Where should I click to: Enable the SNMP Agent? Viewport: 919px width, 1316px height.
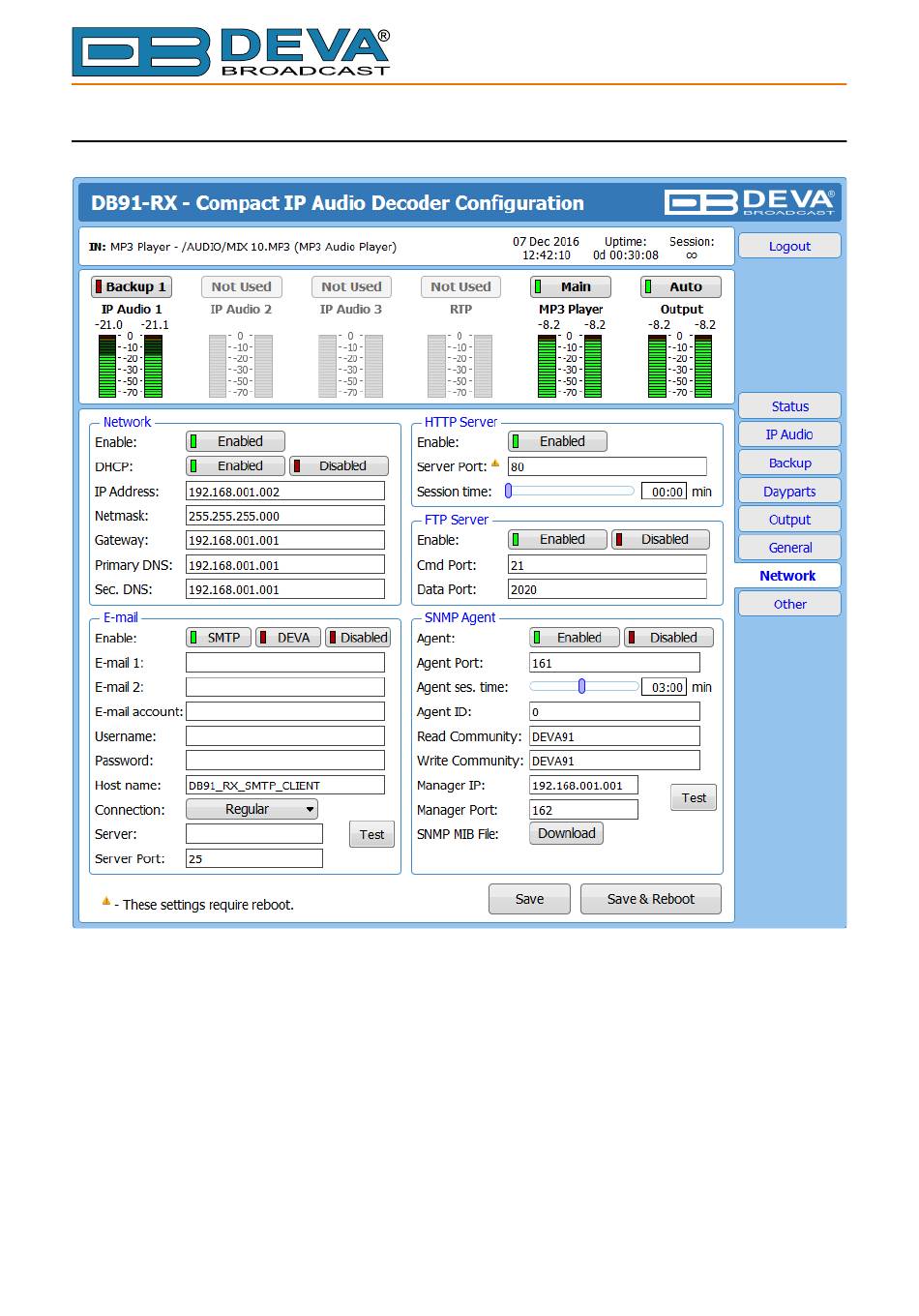click(575, 638)
